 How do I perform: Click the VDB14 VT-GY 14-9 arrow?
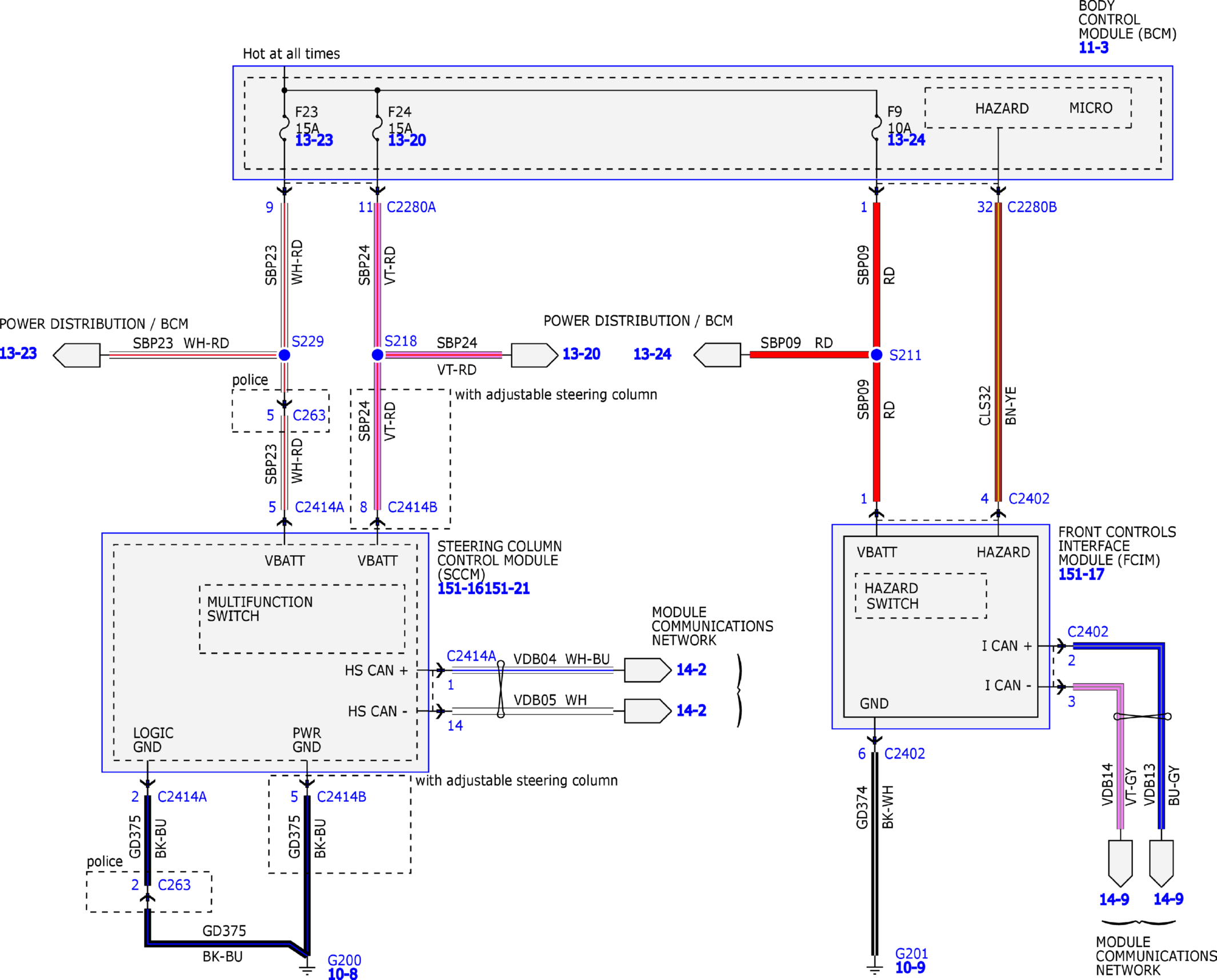point(1120,863)
